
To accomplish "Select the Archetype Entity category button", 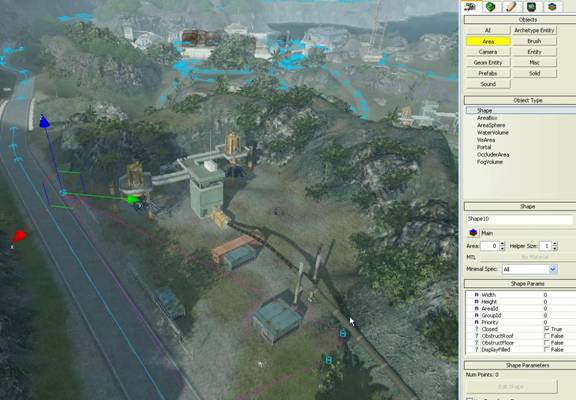I will click(x=534, y=30).
